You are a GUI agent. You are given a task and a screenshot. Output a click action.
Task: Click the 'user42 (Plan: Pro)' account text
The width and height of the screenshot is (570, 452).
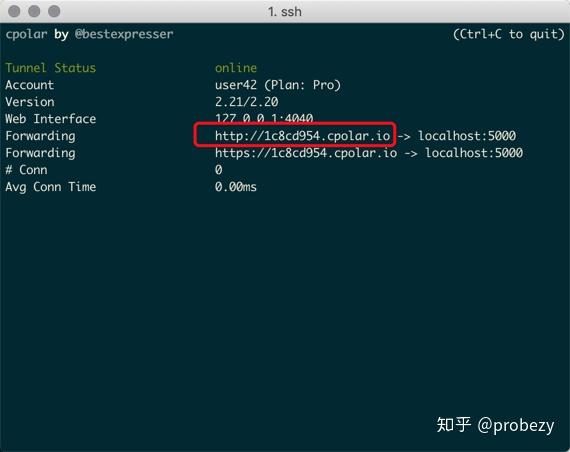click(278, 85)
